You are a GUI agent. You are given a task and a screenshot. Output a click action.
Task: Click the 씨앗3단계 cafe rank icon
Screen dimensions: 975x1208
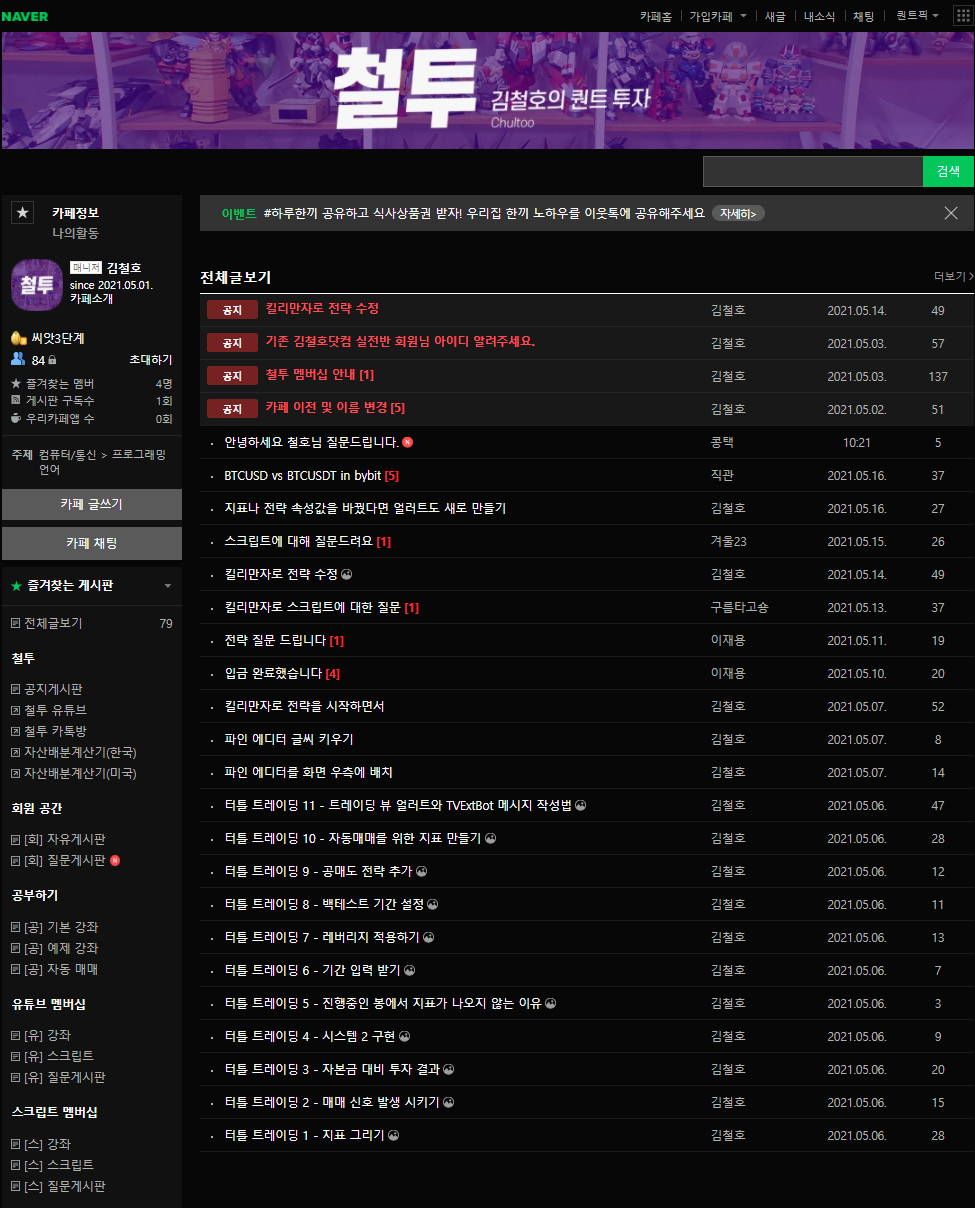[x=17, y=338]
